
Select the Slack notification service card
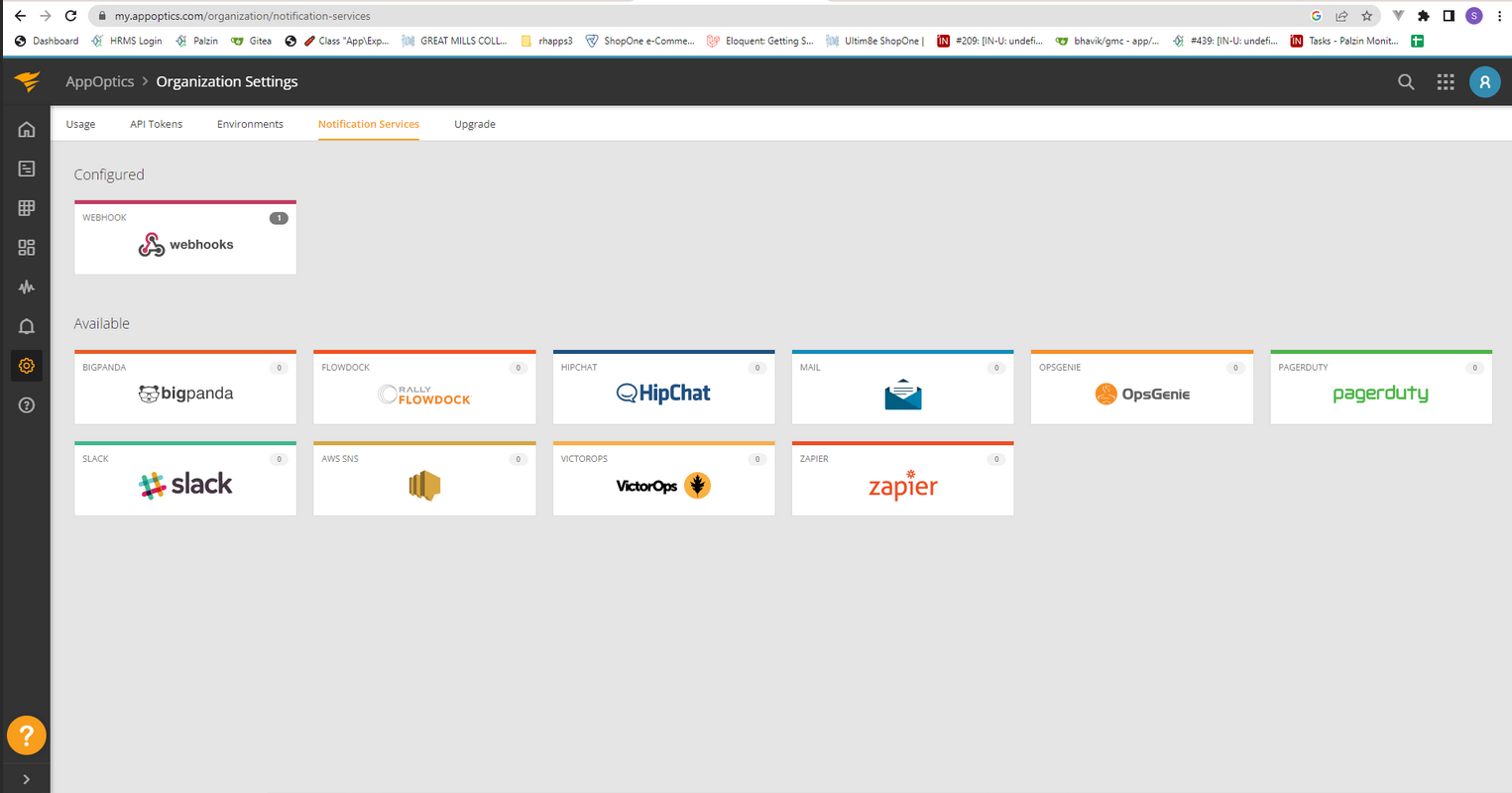185,479
